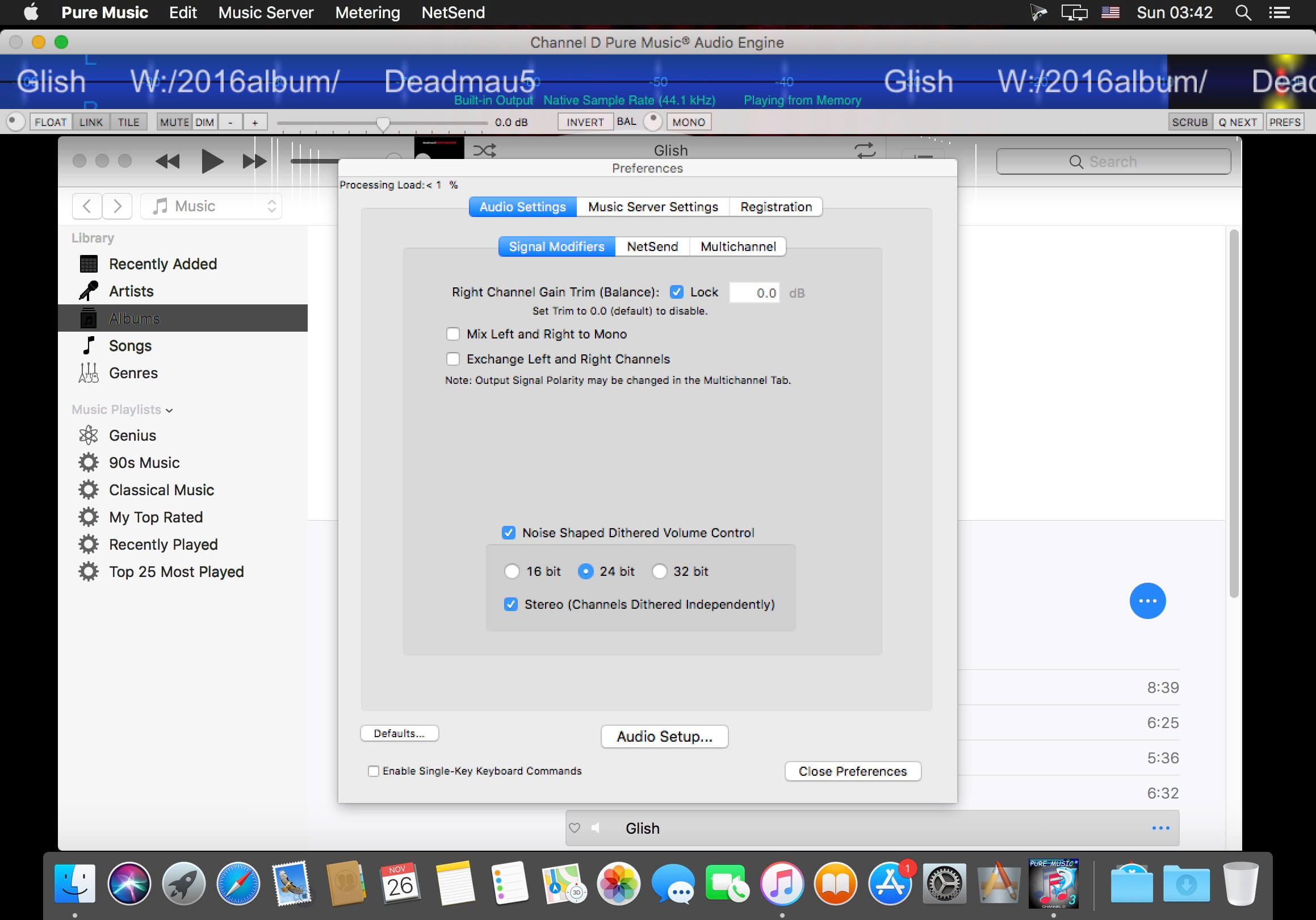This screenshot has height=920, width=1316.
Task: Click the MUTE button
Action: pyautogui.click(x=174, y=122)
